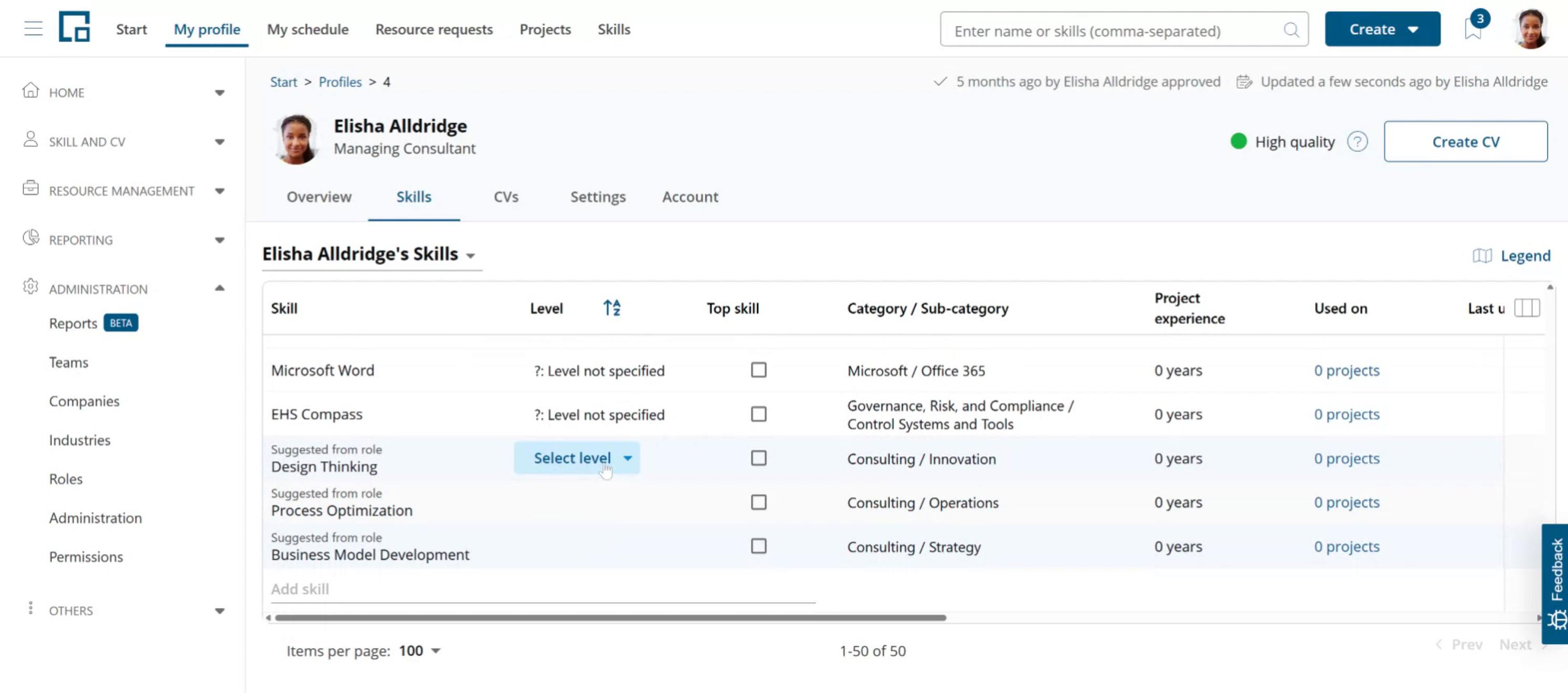Open the hamburger menu icon
Screen dimensions: 1568x693
(x=34, y=29)
